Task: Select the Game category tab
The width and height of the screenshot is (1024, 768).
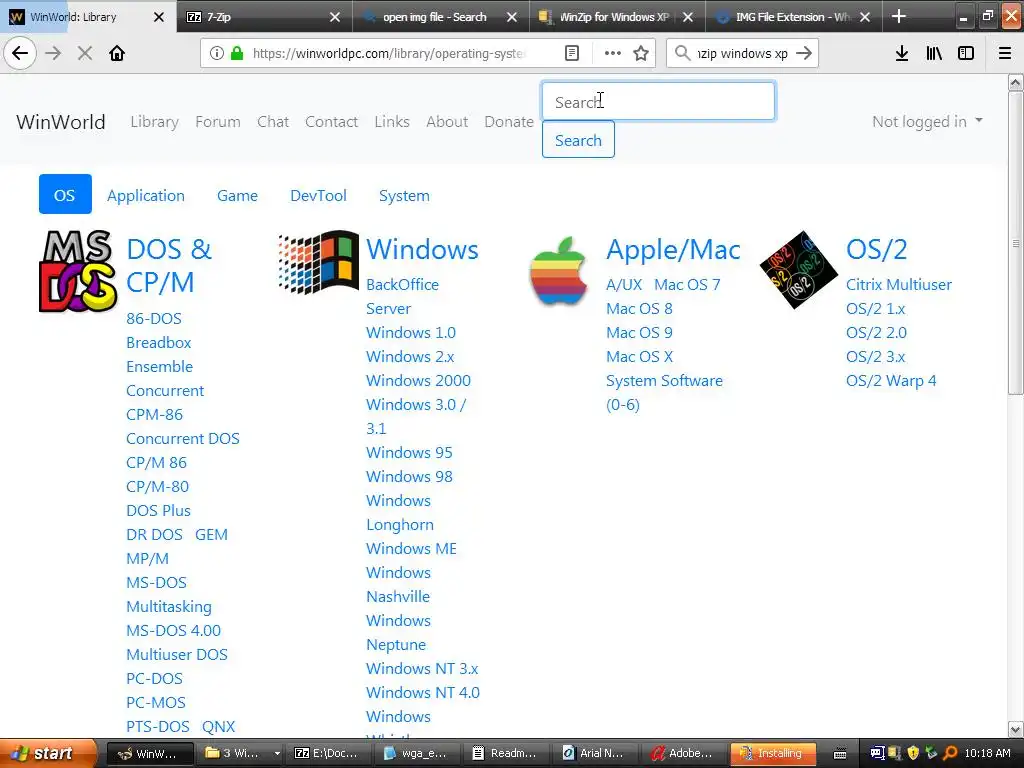Action: point(237,195)
